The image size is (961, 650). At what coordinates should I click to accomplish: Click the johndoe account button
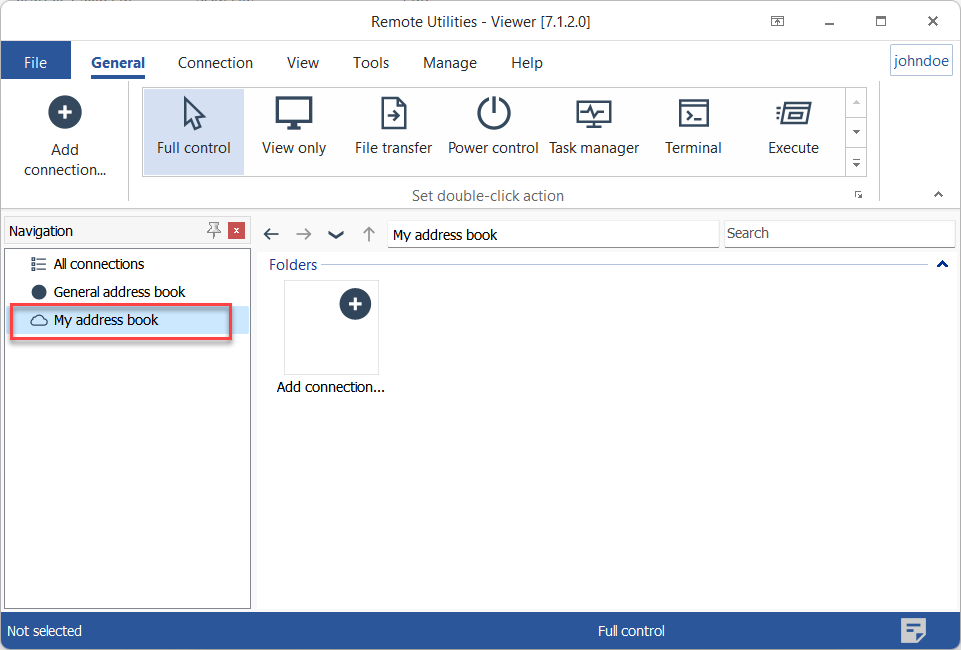tap(920, 61)
